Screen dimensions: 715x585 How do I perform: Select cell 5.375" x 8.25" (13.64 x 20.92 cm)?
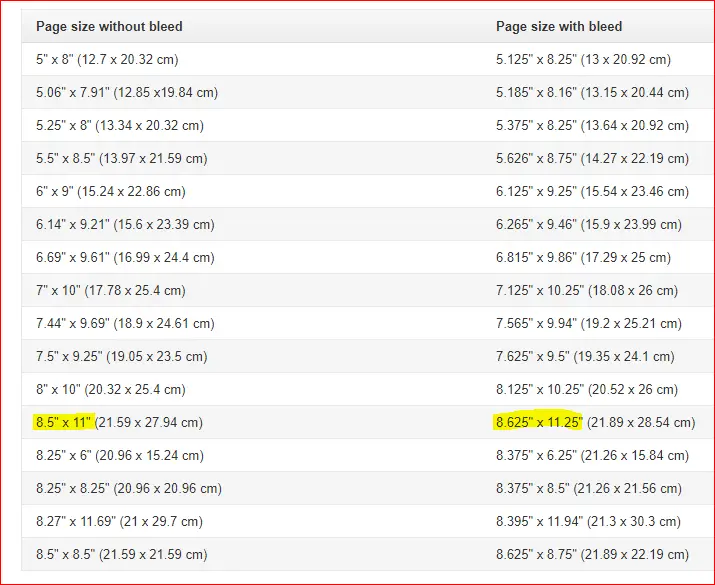click(592, 125)
